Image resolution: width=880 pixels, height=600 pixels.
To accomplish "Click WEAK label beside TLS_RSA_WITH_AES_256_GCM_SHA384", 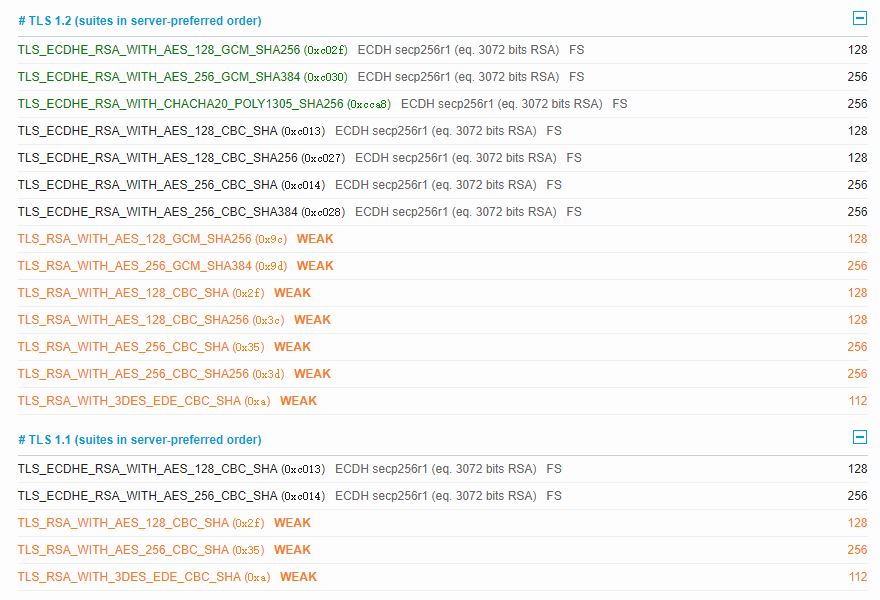I will tap(315, 266).
